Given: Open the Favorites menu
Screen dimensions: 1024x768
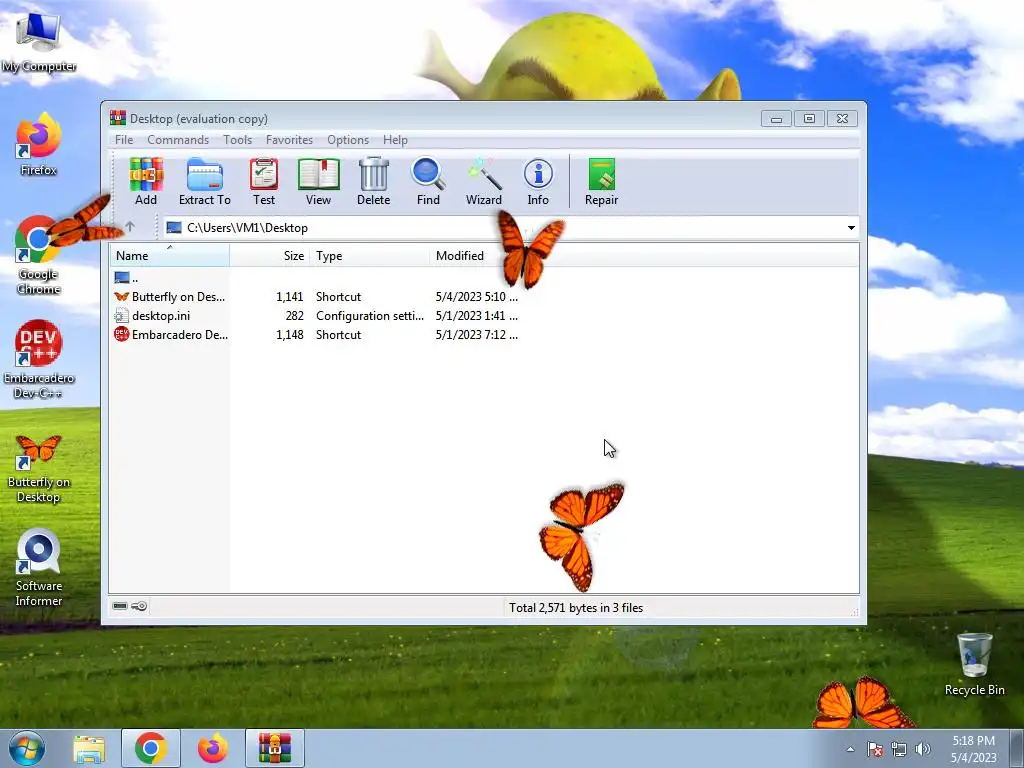Looking at the screenshot, I should [289, 140].
